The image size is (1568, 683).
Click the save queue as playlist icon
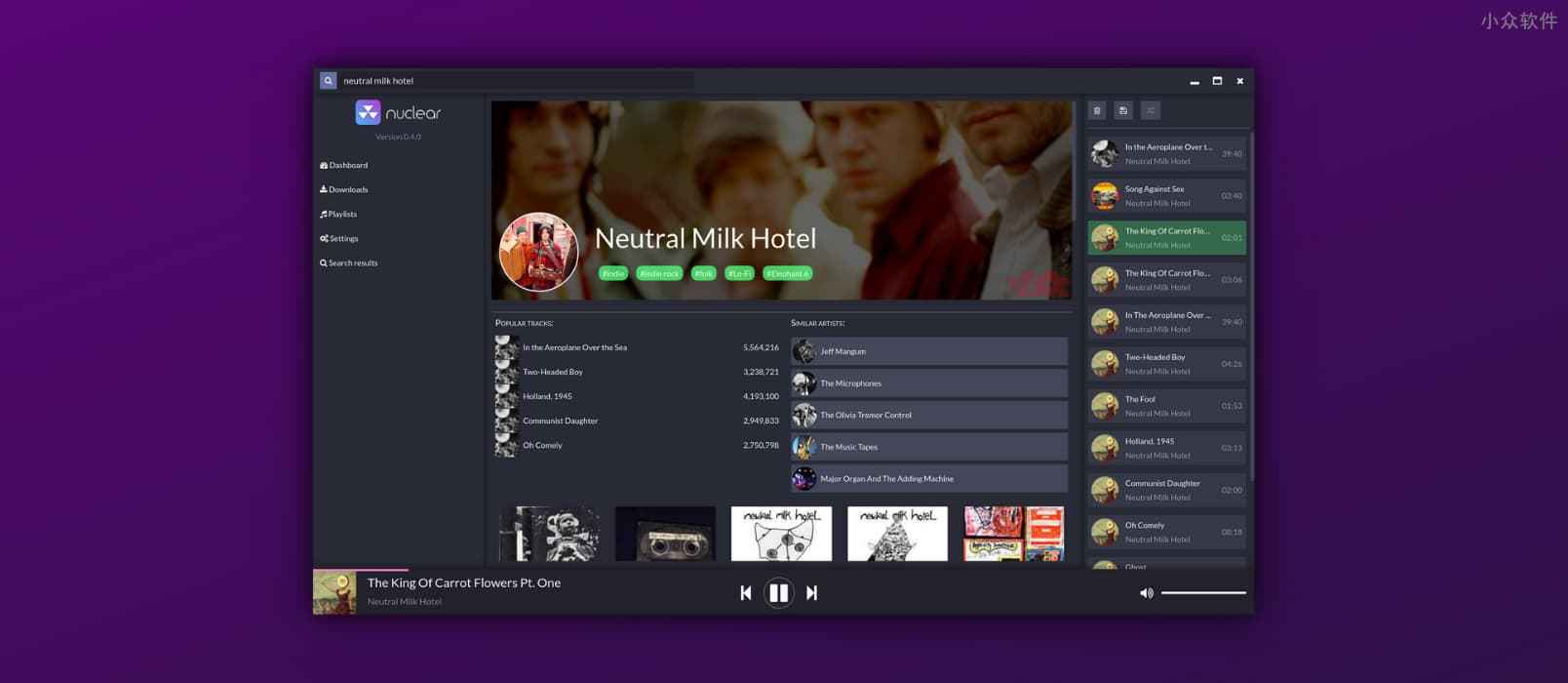1123,111
